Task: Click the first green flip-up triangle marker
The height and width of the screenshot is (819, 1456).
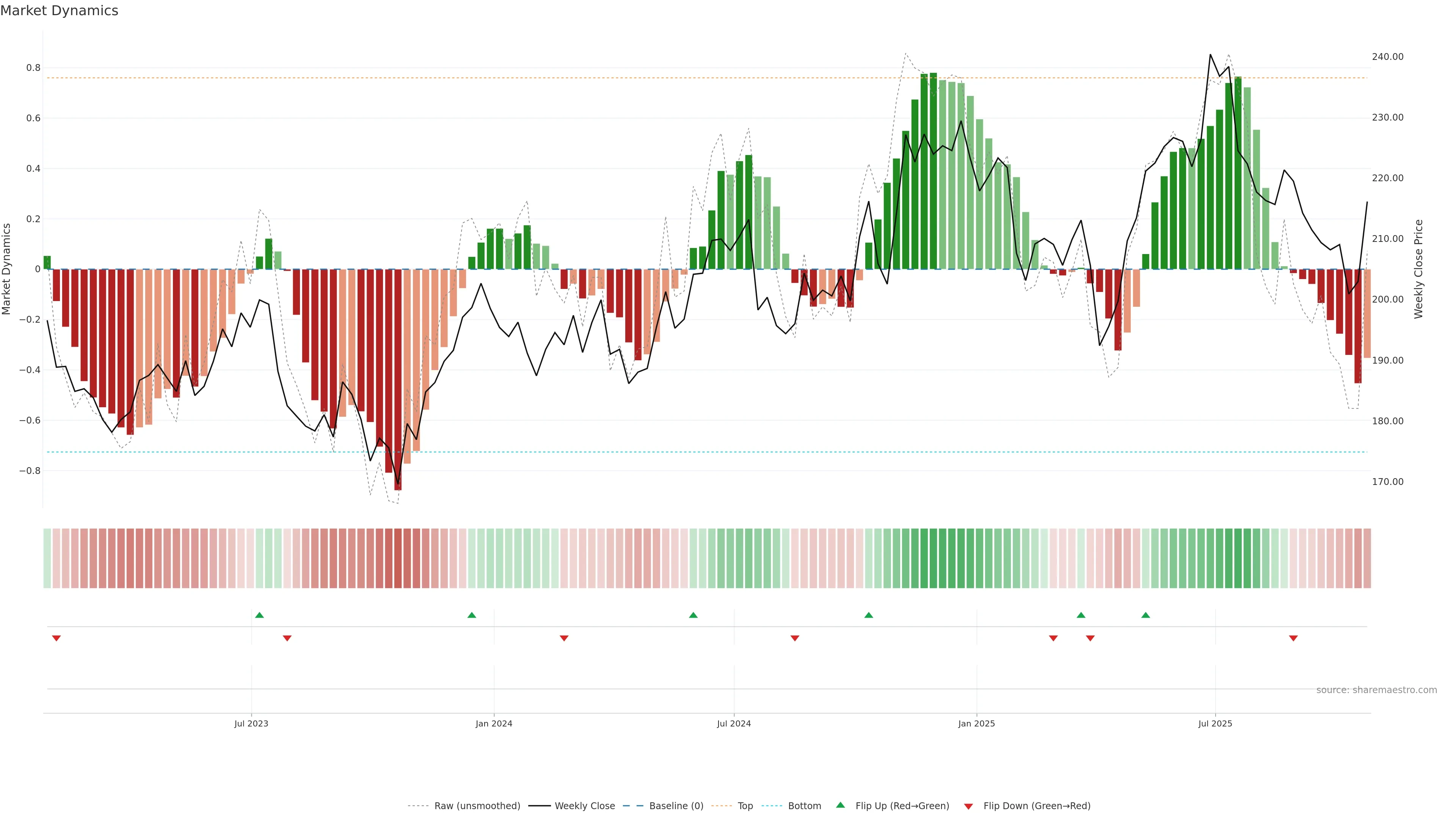Action: click(x=259, y=615)
